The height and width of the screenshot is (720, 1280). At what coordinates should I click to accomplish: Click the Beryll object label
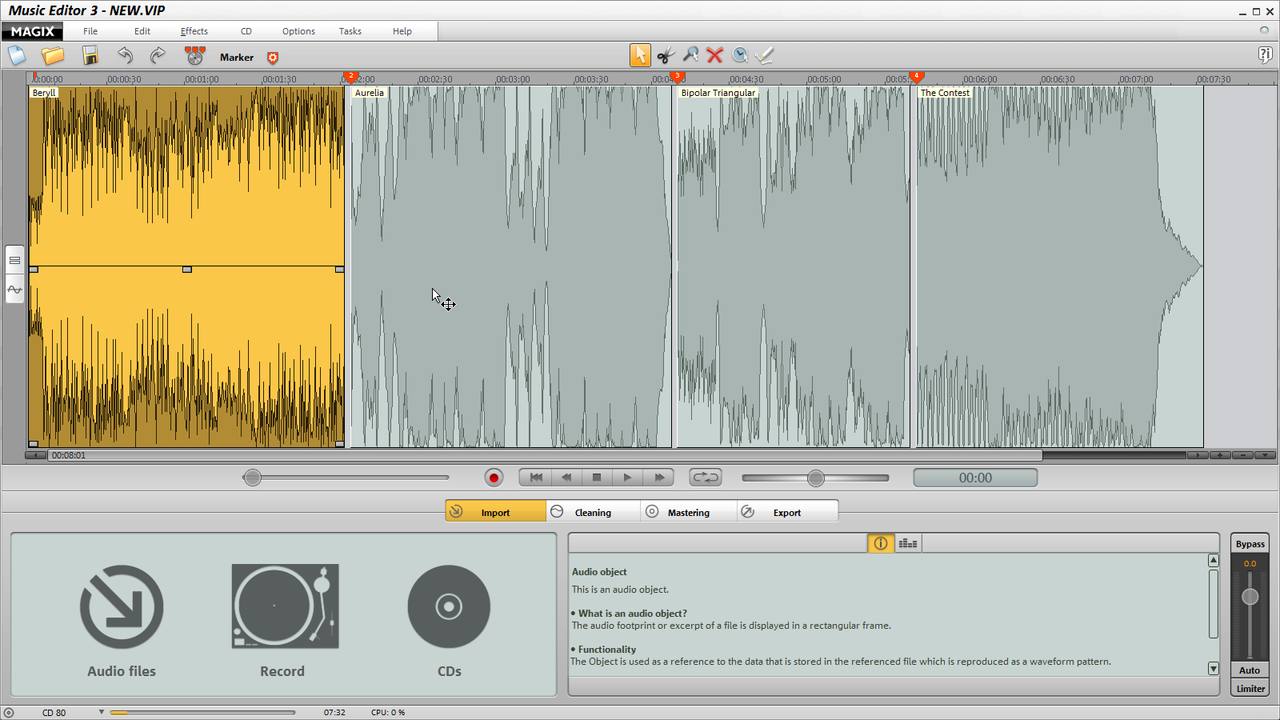pos(44,92)
